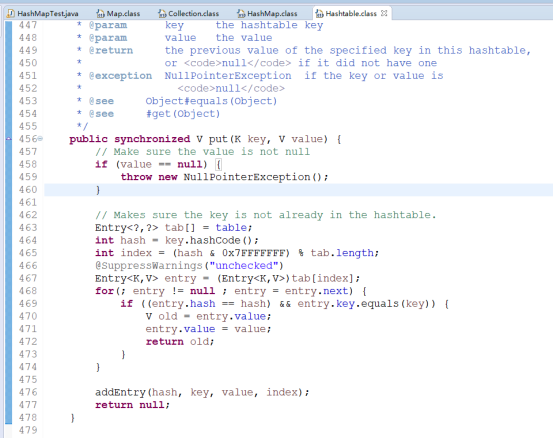
Task: Click the word synchronized on line 456
Action: pos(152,139)
